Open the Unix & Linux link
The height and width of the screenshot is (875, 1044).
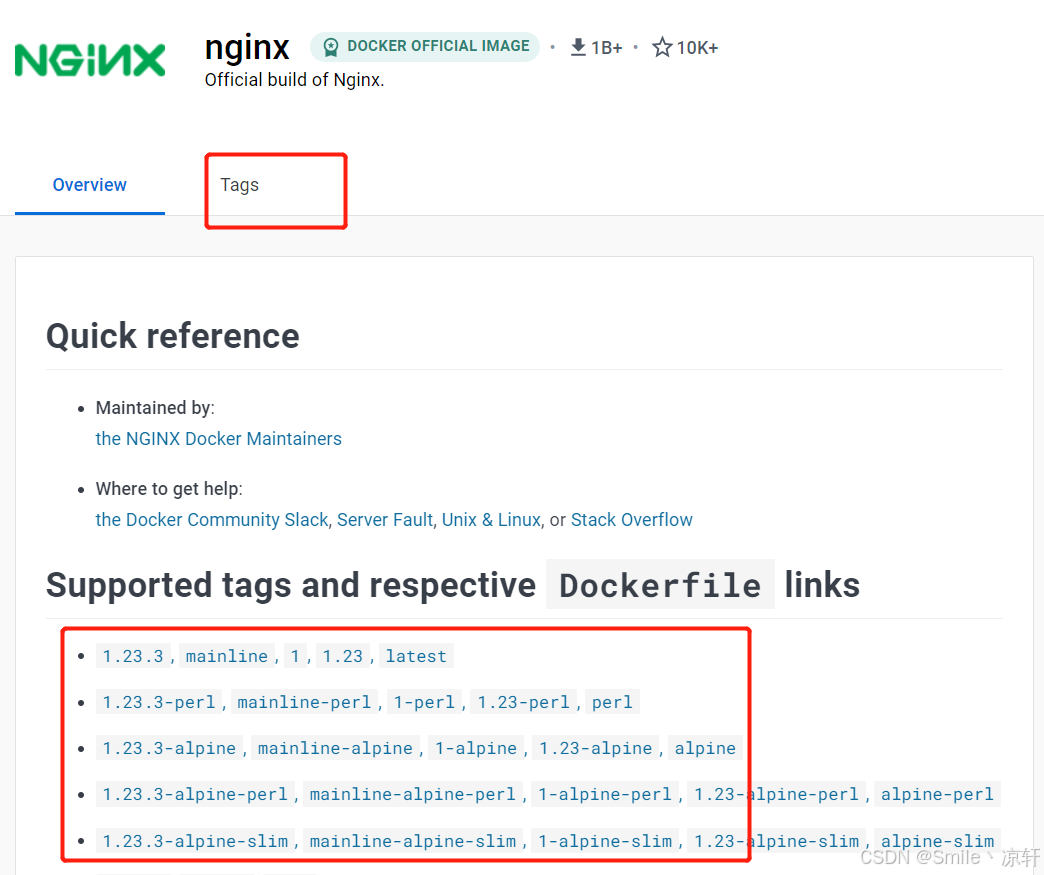click(491, 519)
